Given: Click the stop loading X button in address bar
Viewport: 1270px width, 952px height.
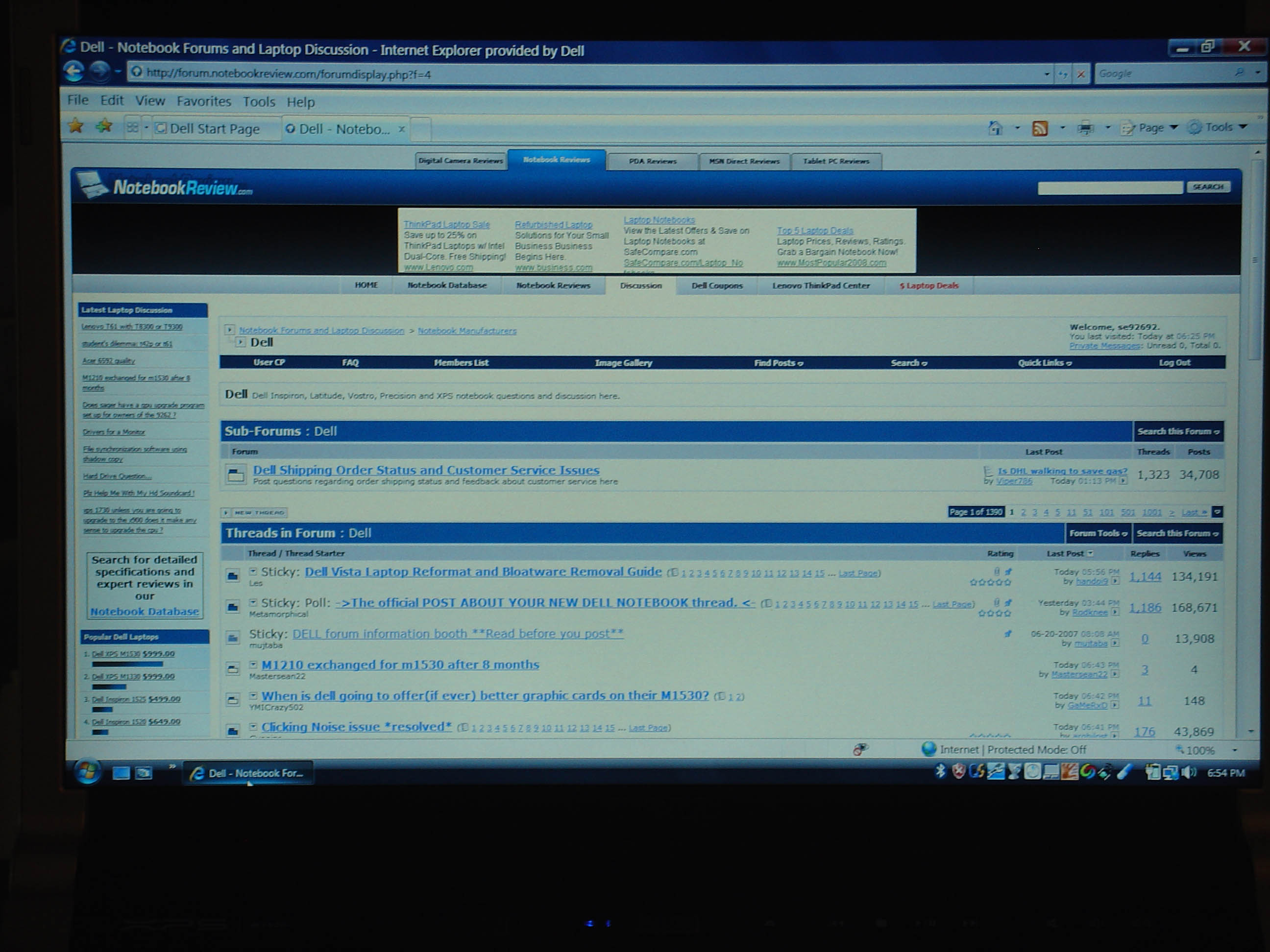Looking at the screenshot, I should pos(1081,74).
